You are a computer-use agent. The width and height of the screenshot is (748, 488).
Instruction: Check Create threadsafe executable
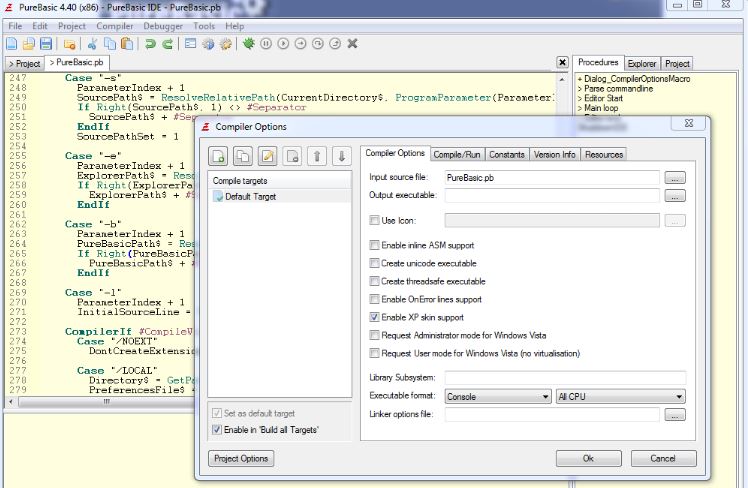click(x=374, y=281)
